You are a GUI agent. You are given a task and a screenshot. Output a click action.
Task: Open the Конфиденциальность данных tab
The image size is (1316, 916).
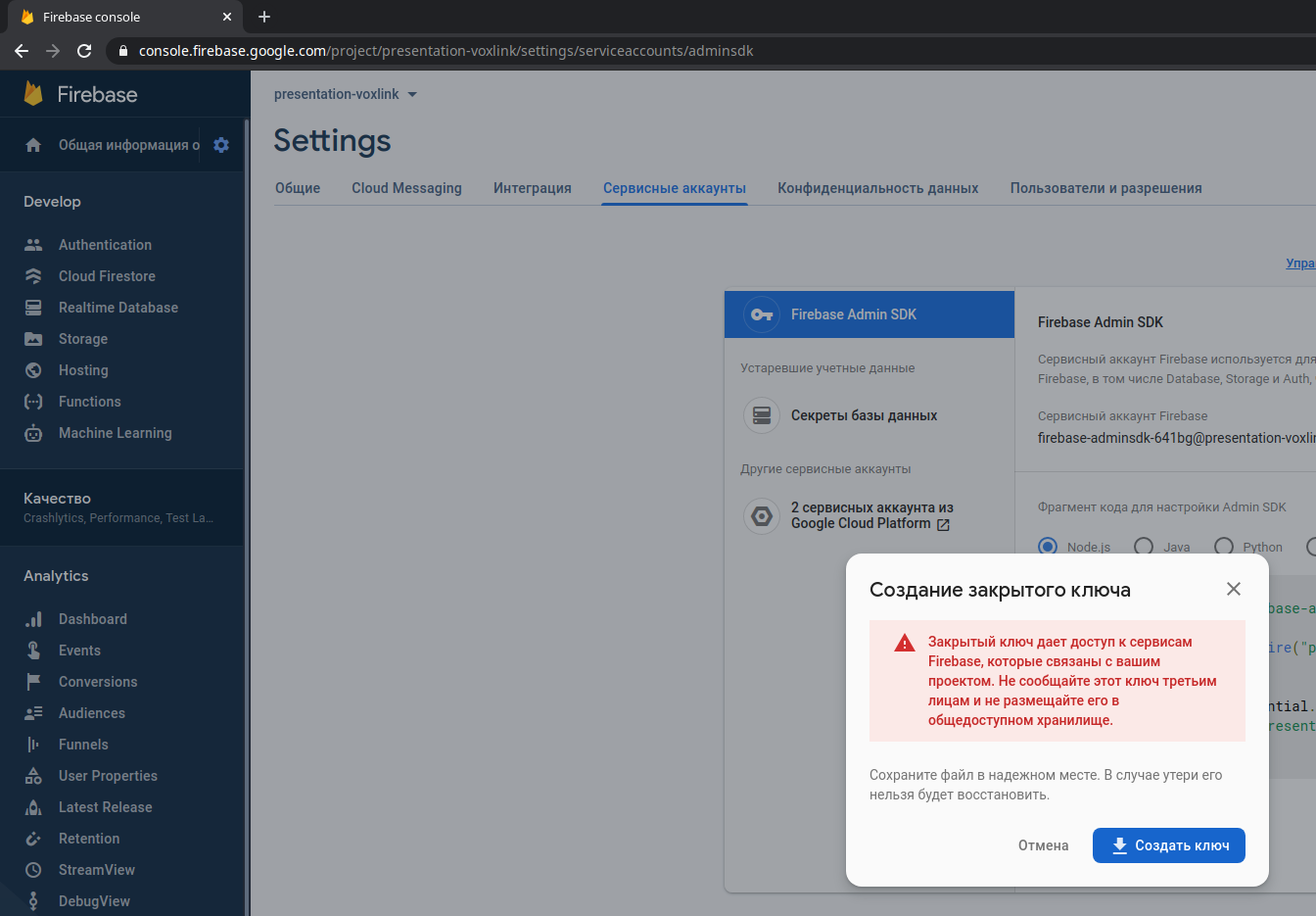tap(878, 188)
